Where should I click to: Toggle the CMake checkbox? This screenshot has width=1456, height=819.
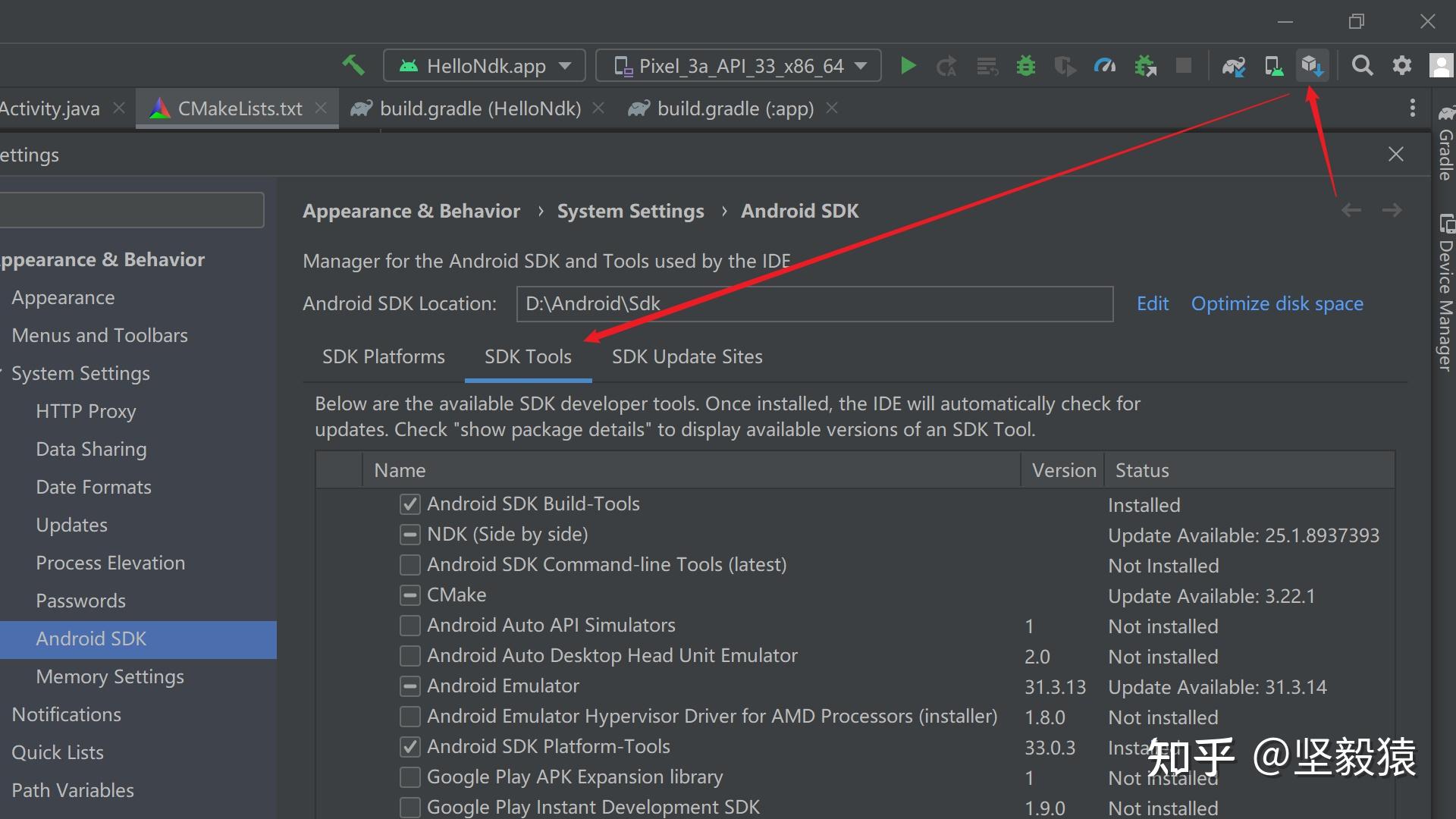(x=410, y=595)
